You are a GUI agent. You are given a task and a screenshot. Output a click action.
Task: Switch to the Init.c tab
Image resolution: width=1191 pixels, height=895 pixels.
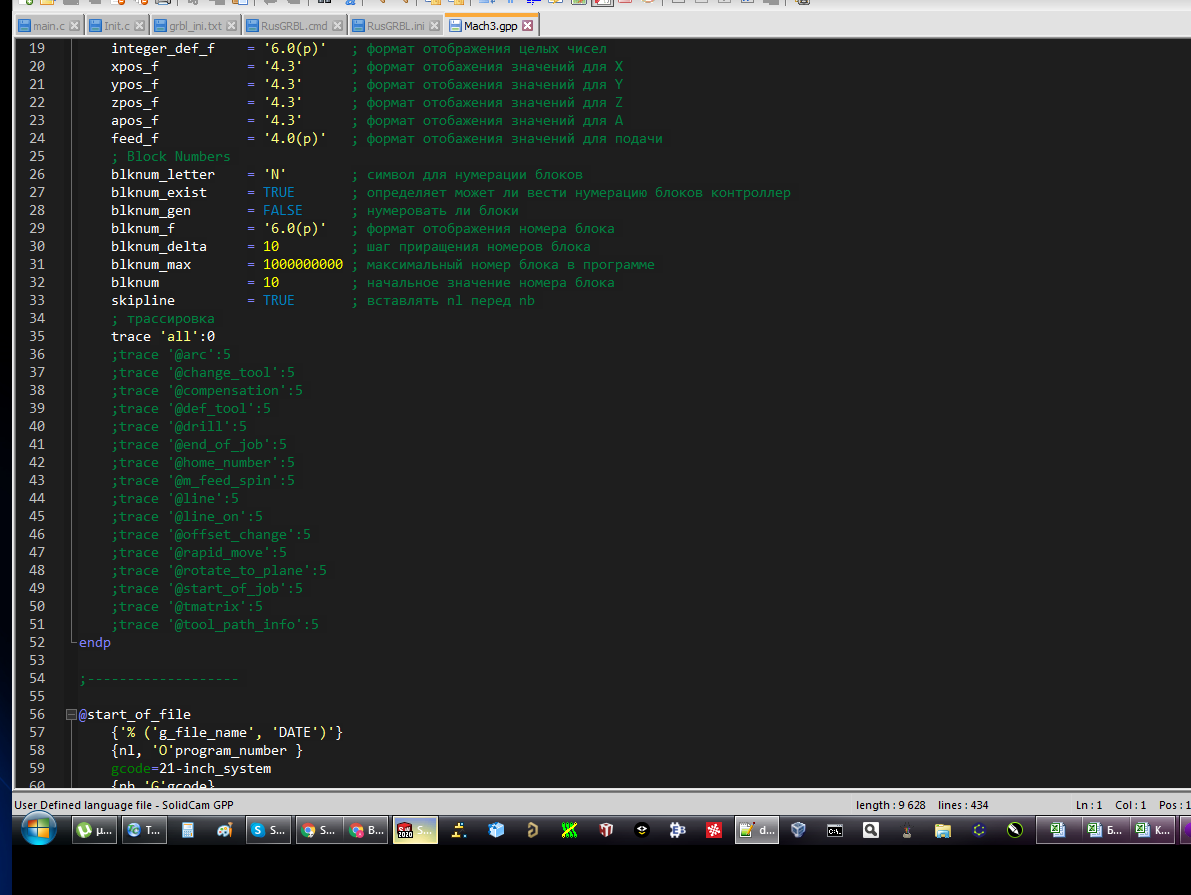click(x=116, y=26)
